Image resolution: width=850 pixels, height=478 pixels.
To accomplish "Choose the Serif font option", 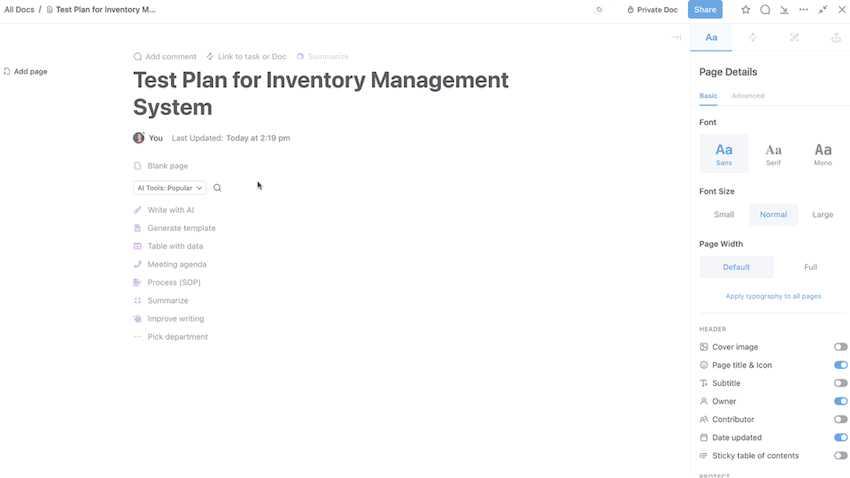I will pos(773,154).
